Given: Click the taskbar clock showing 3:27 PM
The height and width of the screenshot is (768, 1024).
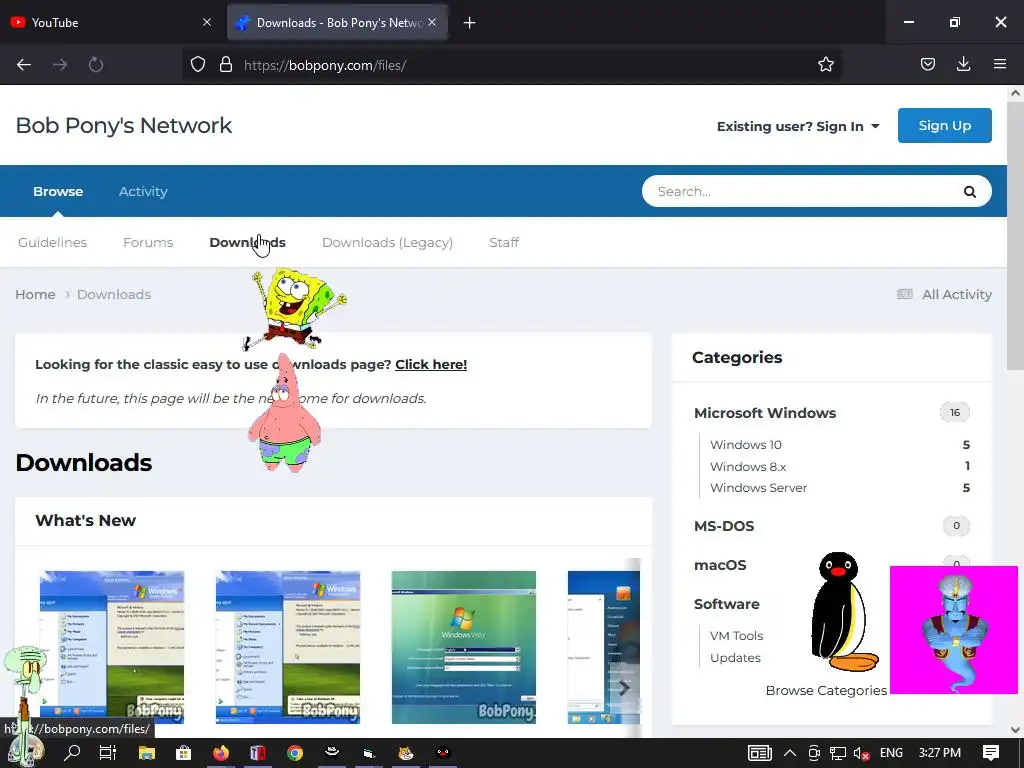Looking at the screenshot, I should (939, 753).
